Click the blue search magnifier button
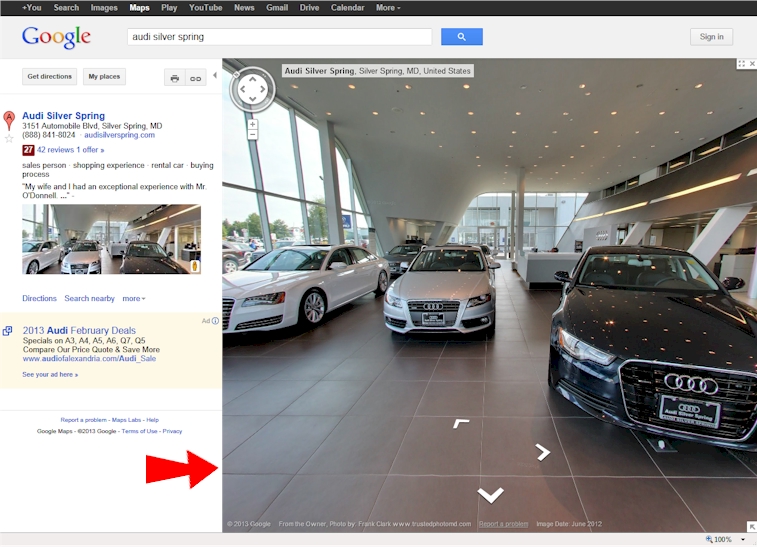This screenshot has height=548, width=757. click(462, 37)
